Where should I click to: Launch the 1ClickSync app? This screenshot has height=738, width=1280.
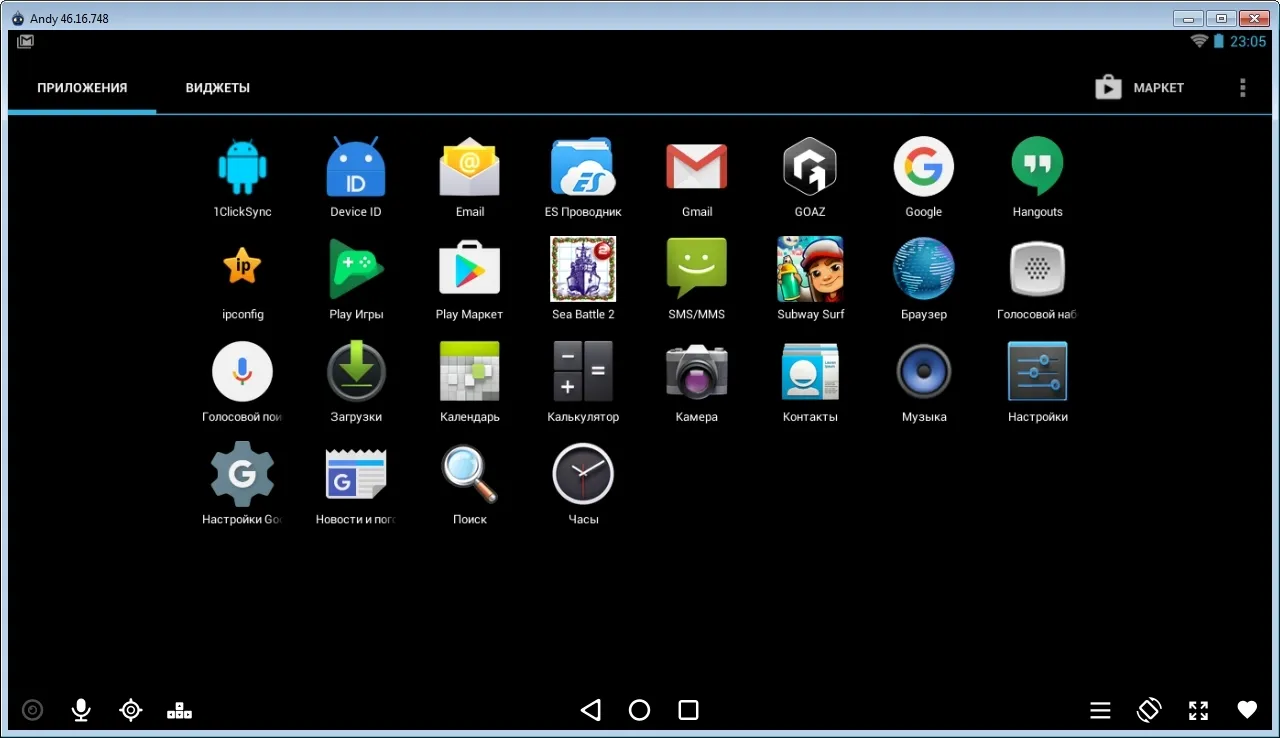(242, 168)
